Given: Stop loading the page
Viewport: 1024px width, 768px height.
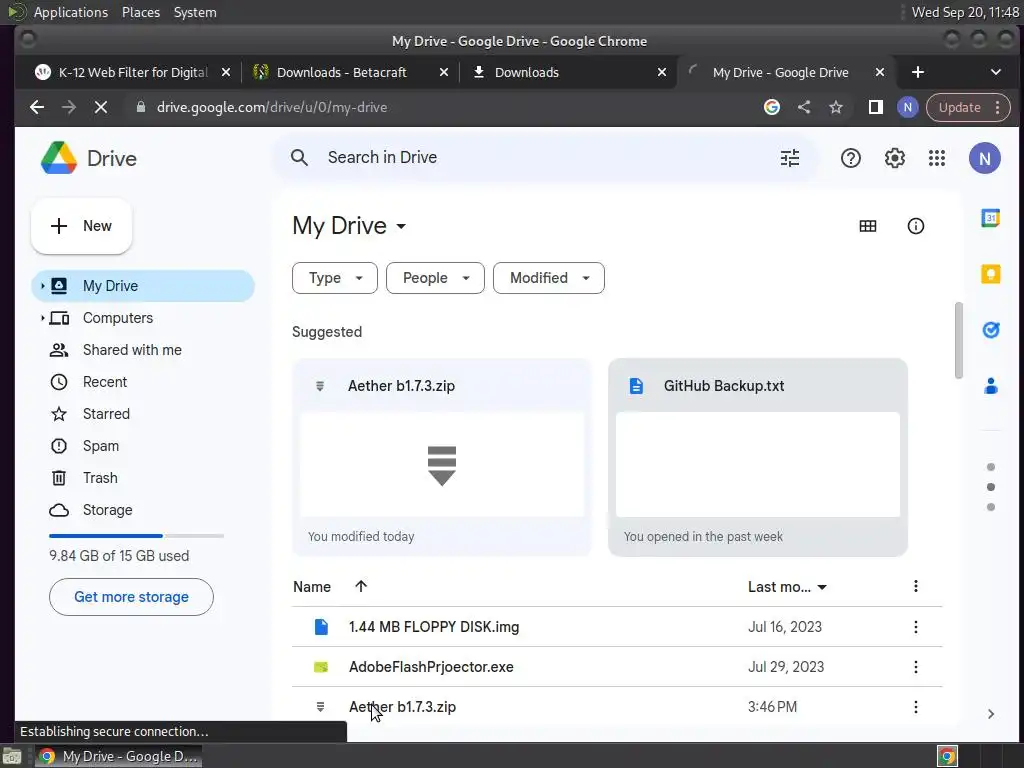Looking at the screenshot, I should 101,107.
